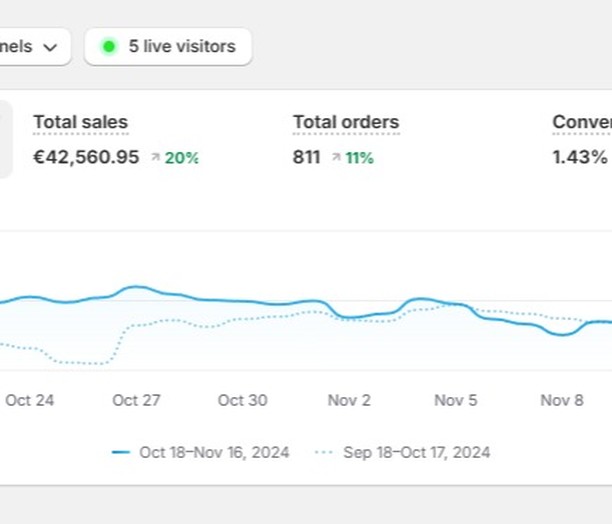Toggle the Sep 18–Oct 17, 2024 series label
This screenshot has height=524, width=612.
(x=416, y=453)
